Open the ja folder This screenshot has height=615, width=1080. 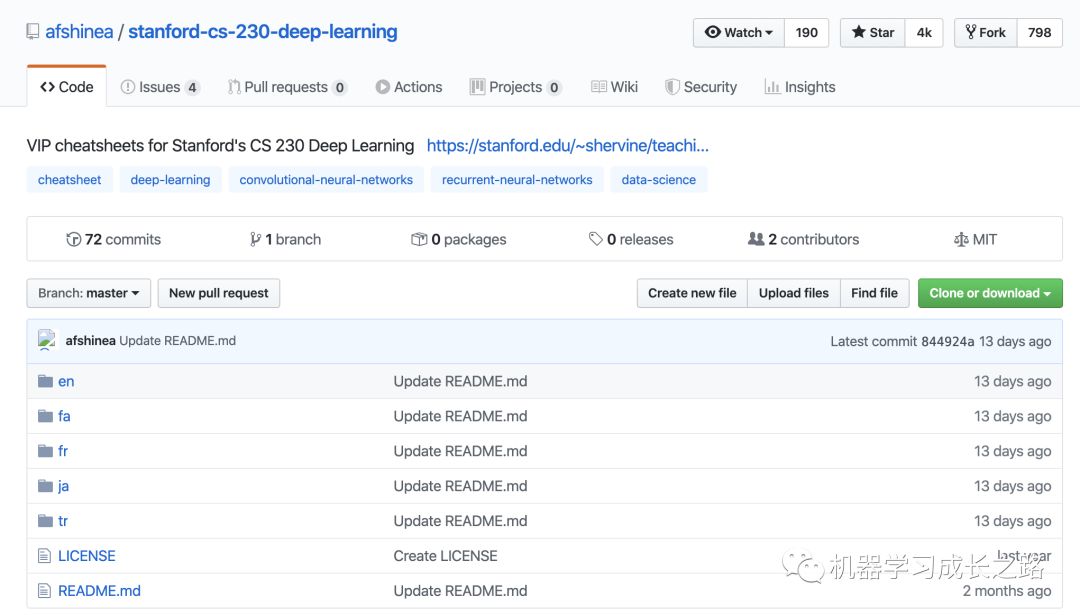tap(63, 486)
